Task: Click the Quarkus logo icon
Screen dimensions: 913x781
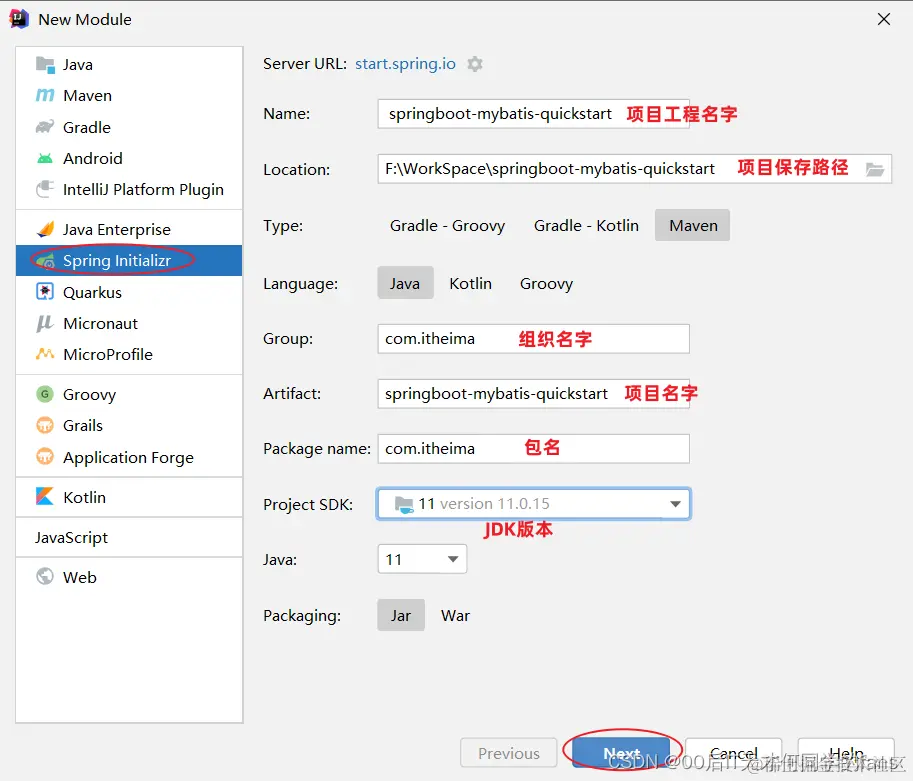Action: [x=45, y=291]
